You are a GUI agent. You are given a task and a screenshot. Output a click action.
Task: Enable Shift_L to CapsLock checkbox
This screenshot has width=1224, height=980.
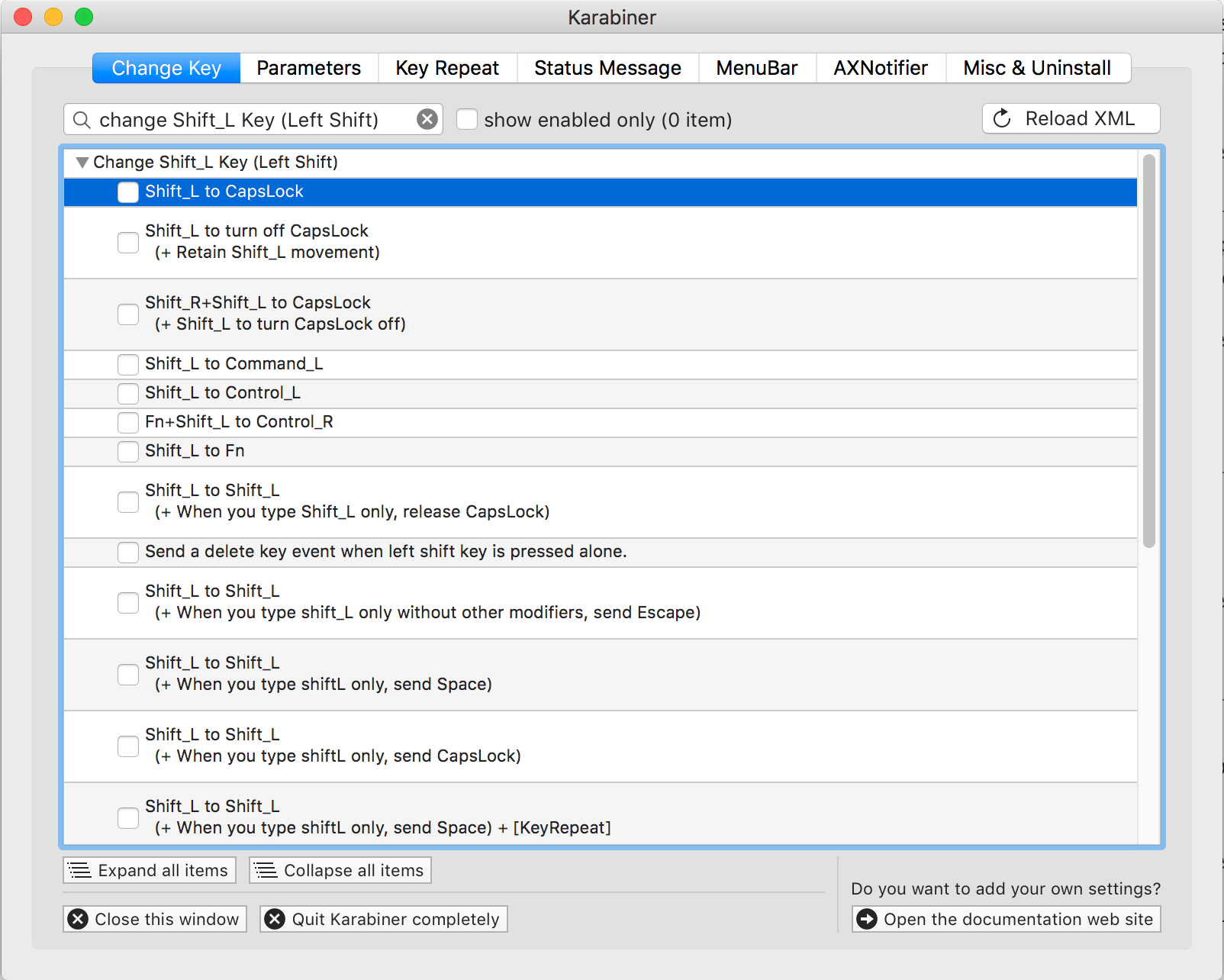click(128, 192)
